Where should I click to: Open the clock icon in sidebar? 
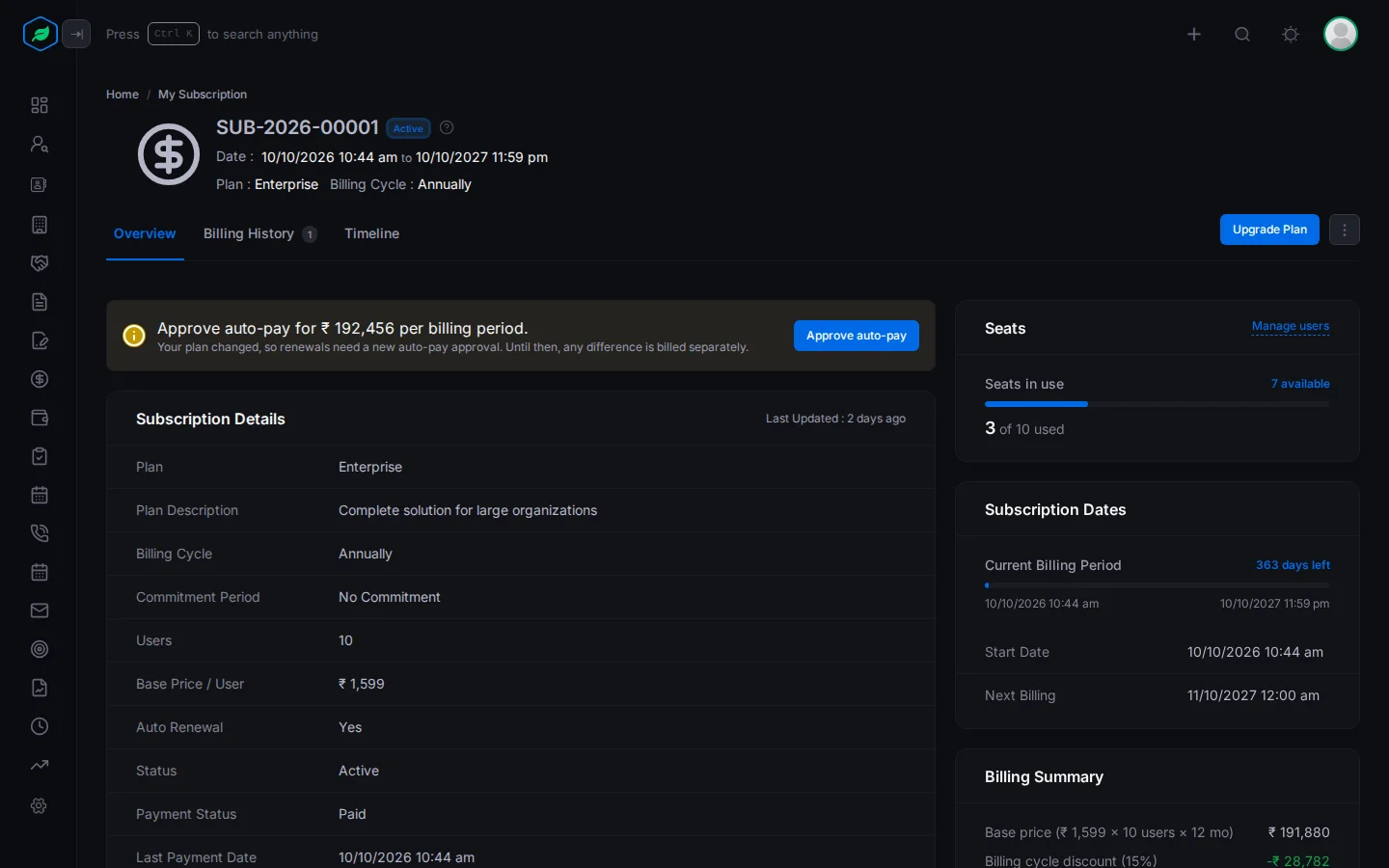40,726
